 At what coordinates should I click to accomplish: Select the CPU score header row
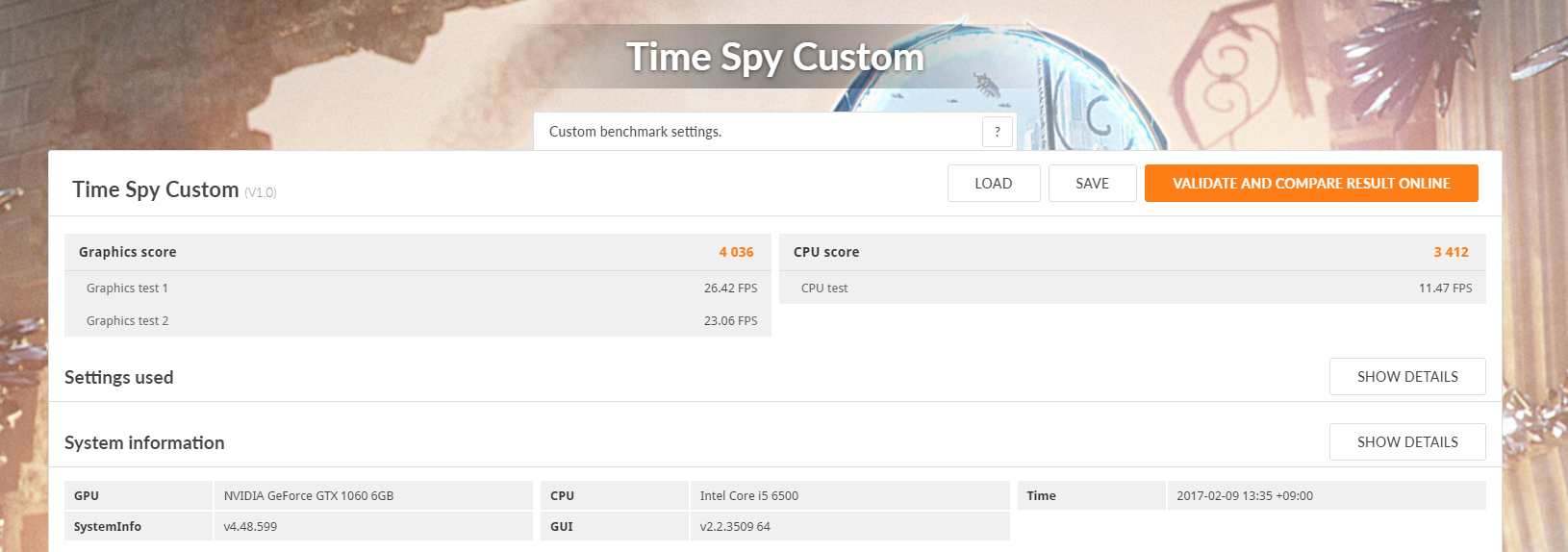(1132, 252)
